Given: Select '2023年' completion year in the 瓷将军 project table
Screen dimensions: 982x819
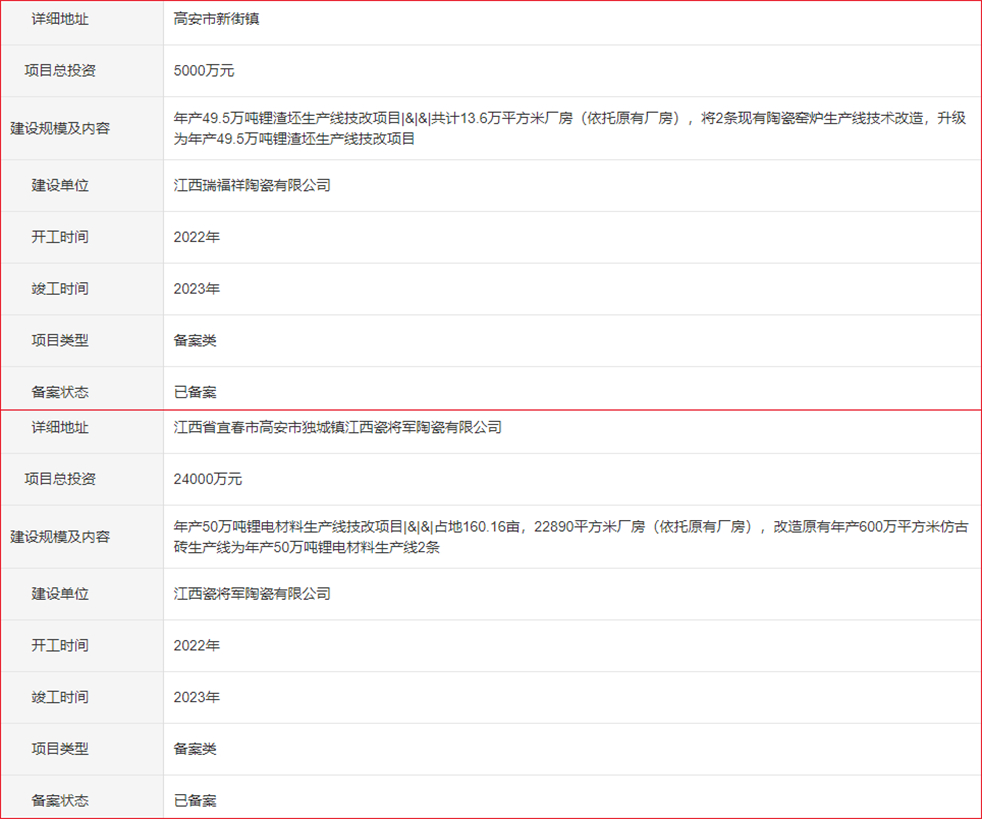Looking at the screenshot, I should tap(197, 697).
